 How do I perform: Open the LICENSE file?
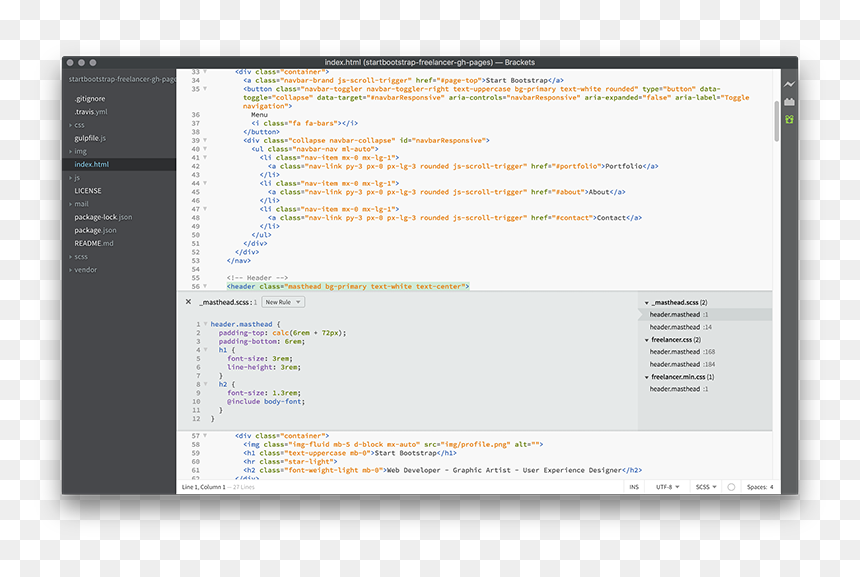(x=88, y=191)
